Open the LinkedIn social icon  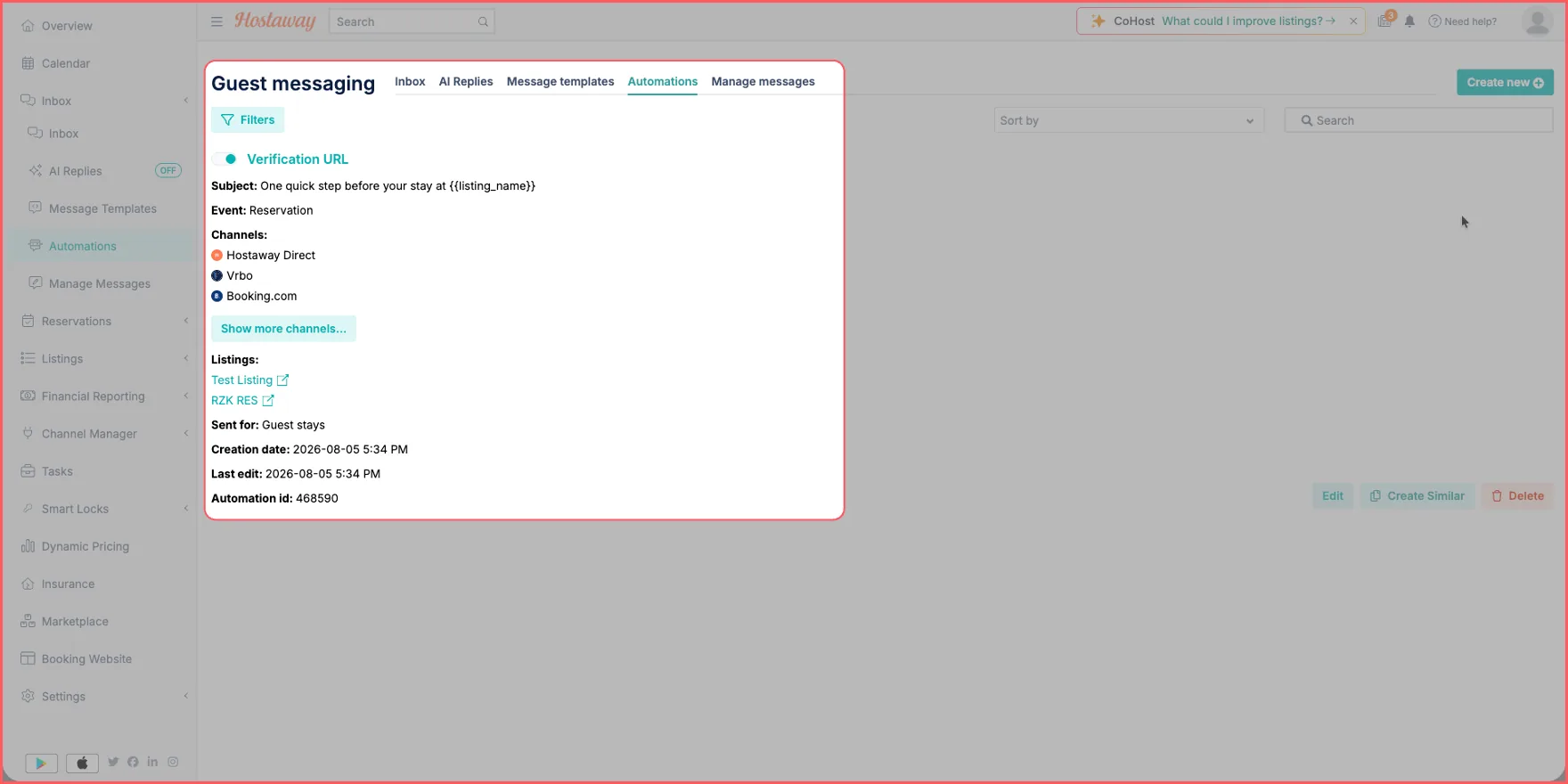(152, 762)
